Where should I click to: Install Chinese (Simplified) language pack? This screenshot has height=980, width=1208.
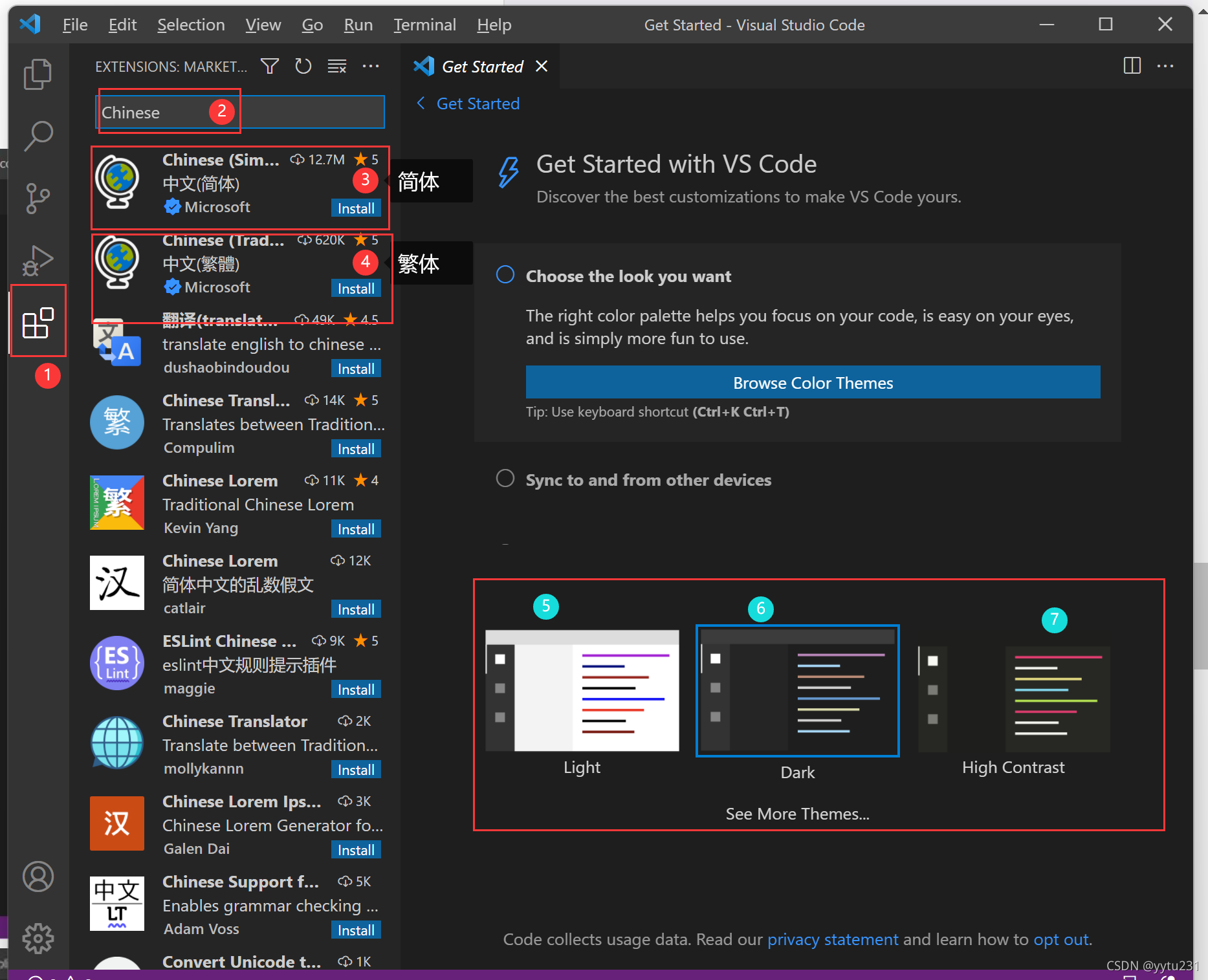356,208
